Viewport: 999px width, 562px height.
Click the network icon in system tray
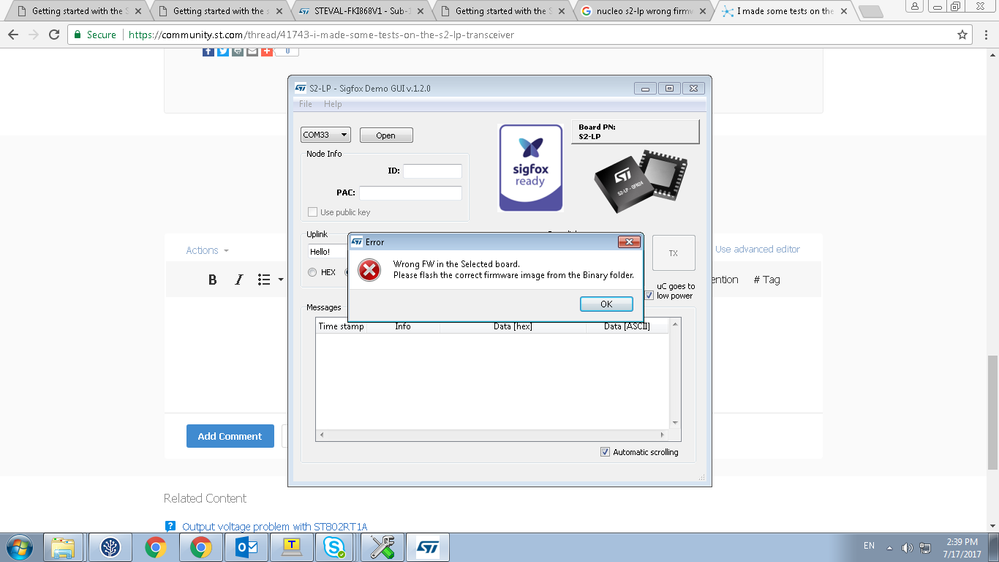(x=925, y=547)
